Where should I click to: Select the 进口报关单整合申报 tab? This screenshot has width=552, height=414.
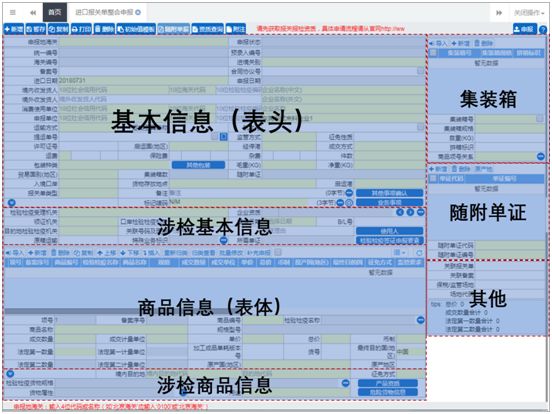pos(107,12)
